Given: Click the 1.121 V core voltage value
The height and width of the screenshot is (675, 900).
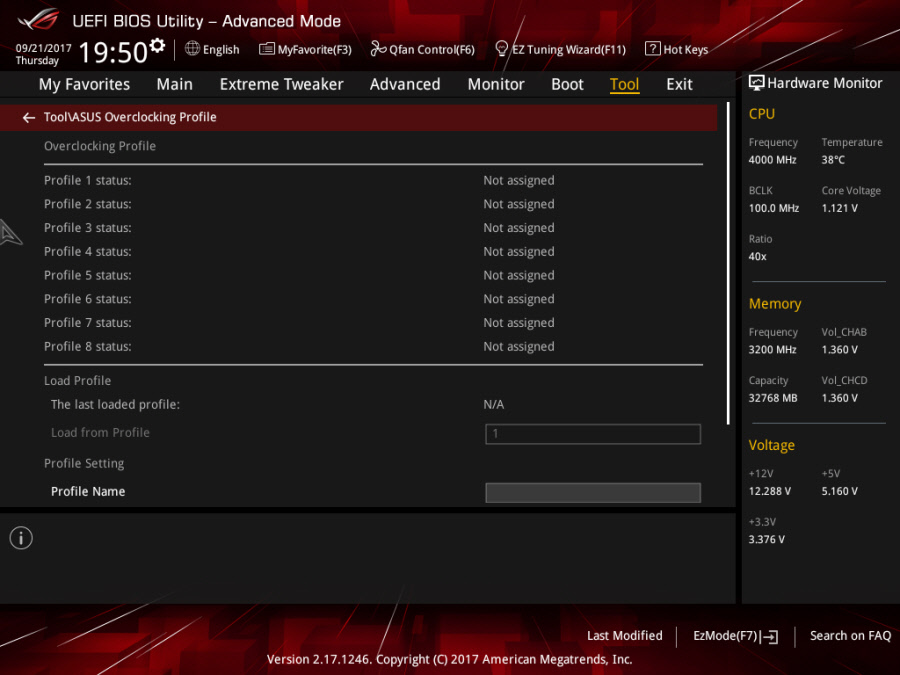Looking at the screenshot, I should tap(839, 208).
